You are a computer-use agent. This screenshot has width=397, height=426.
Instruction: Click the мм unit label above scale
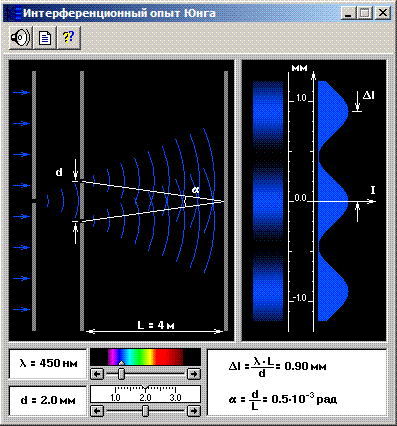[299, 68]
